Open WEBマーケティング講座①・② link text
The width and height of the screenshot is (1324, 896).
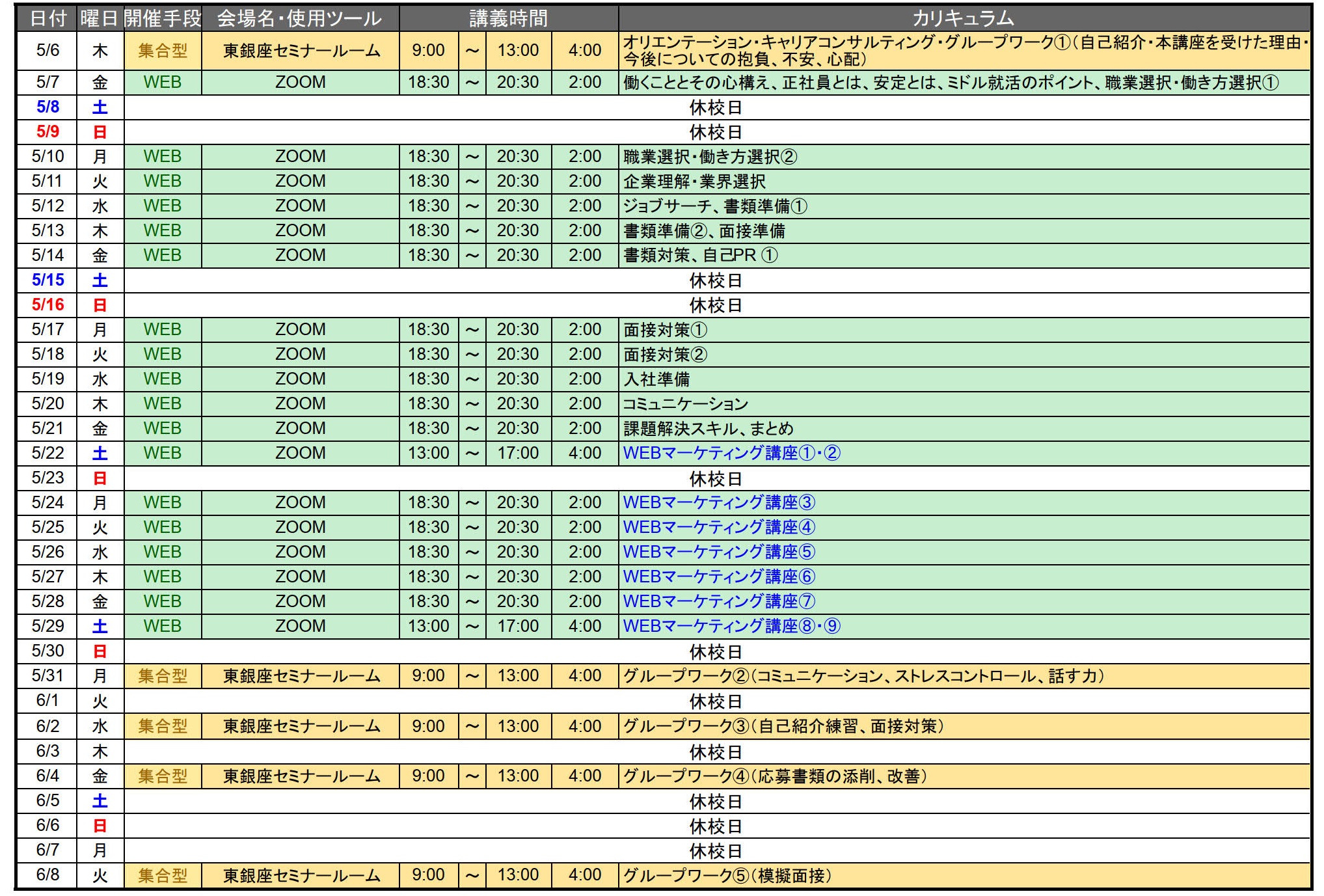point(731,454)
